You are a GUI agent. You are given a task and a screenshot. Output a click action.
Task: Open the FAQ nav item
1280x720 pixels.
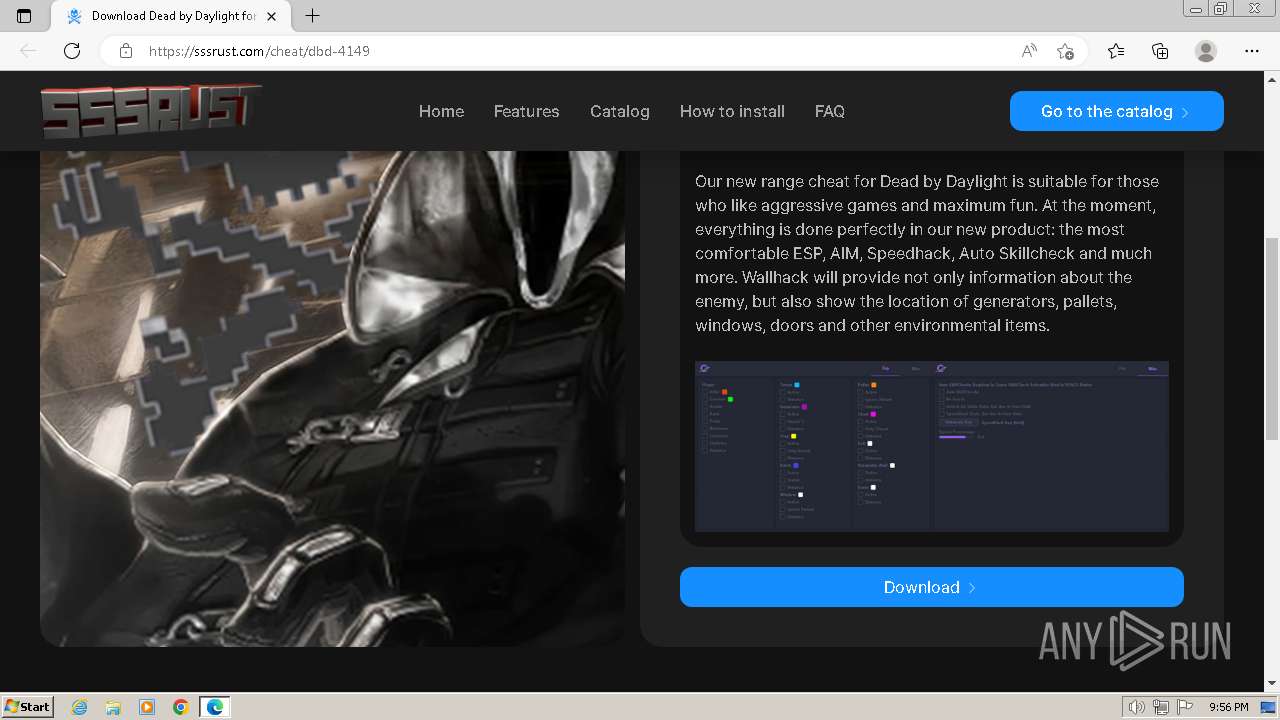click(x=830, y=111)
